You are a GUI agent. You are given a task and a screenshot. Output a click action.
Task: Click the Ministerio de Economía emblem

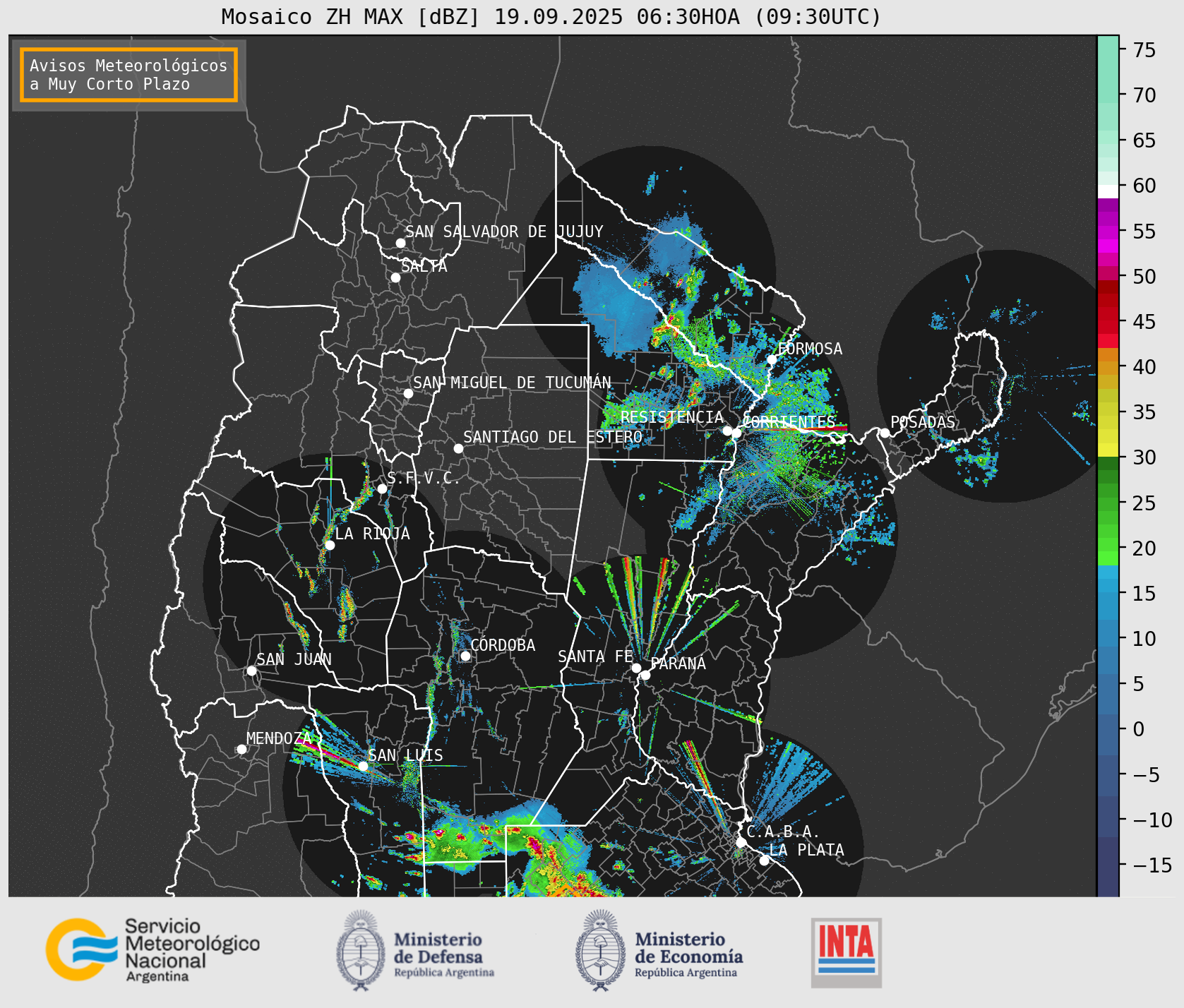click(601, 950)
